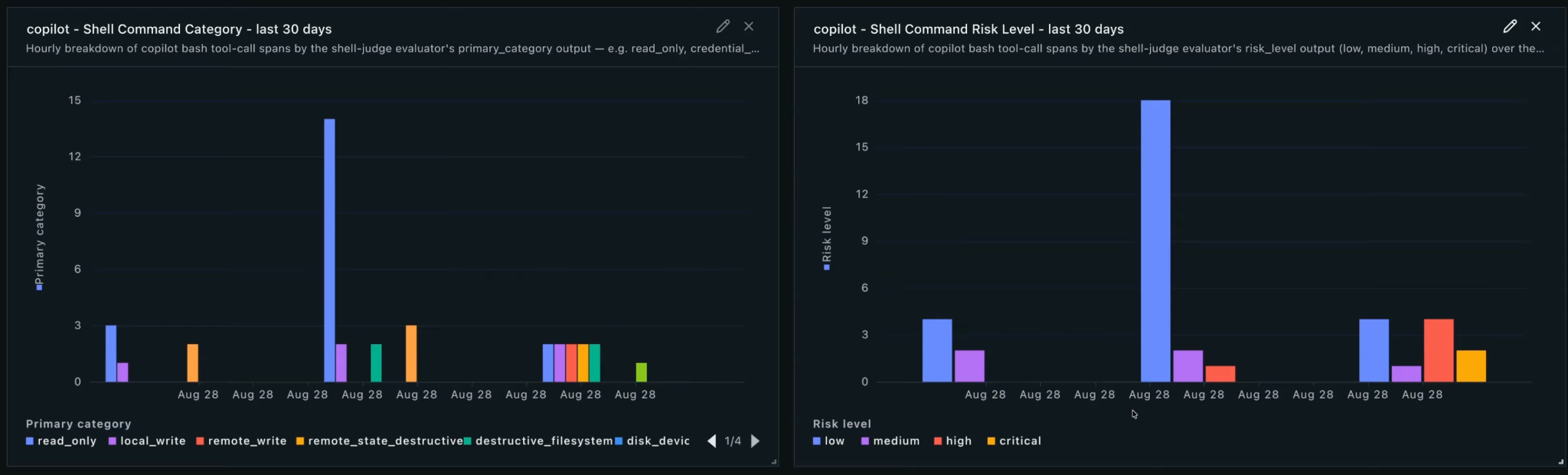Click the tallest low-risk bar reaching 18

pos(1155,241)
